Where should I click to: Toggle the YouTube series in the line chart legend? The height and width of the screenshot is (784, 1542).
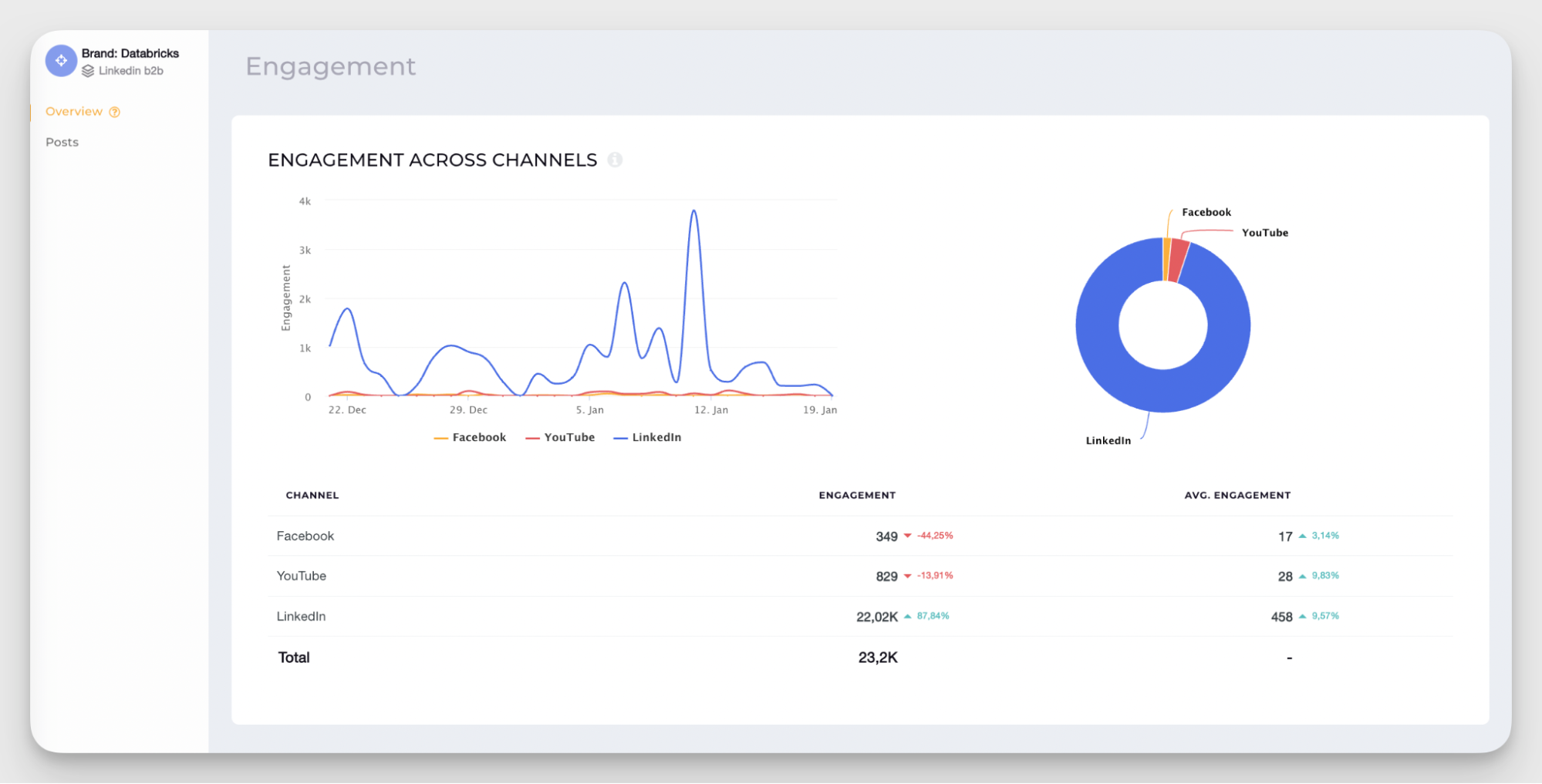click(569, 437)
